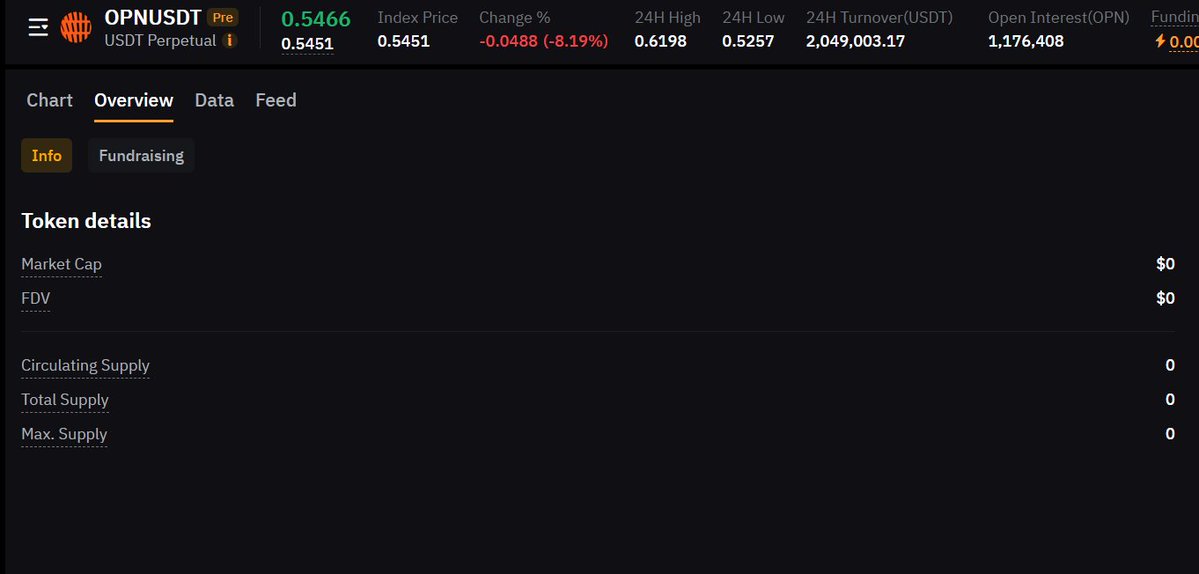Click the Total Supply 0 value
Screen dimensions: 1199x574
click(x=1170, y=400)
